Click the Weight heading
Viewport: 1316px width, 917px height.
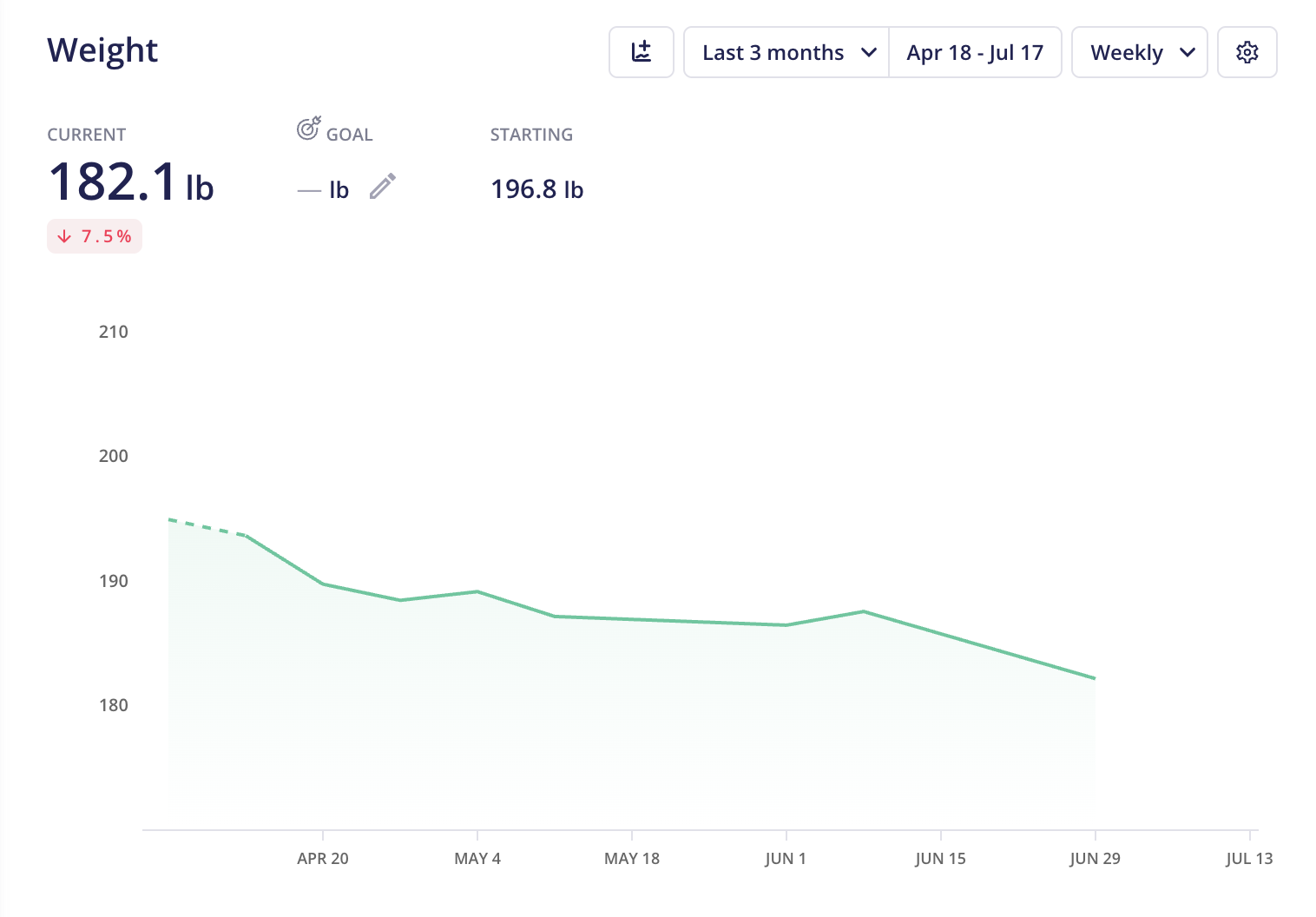[102, 50]
